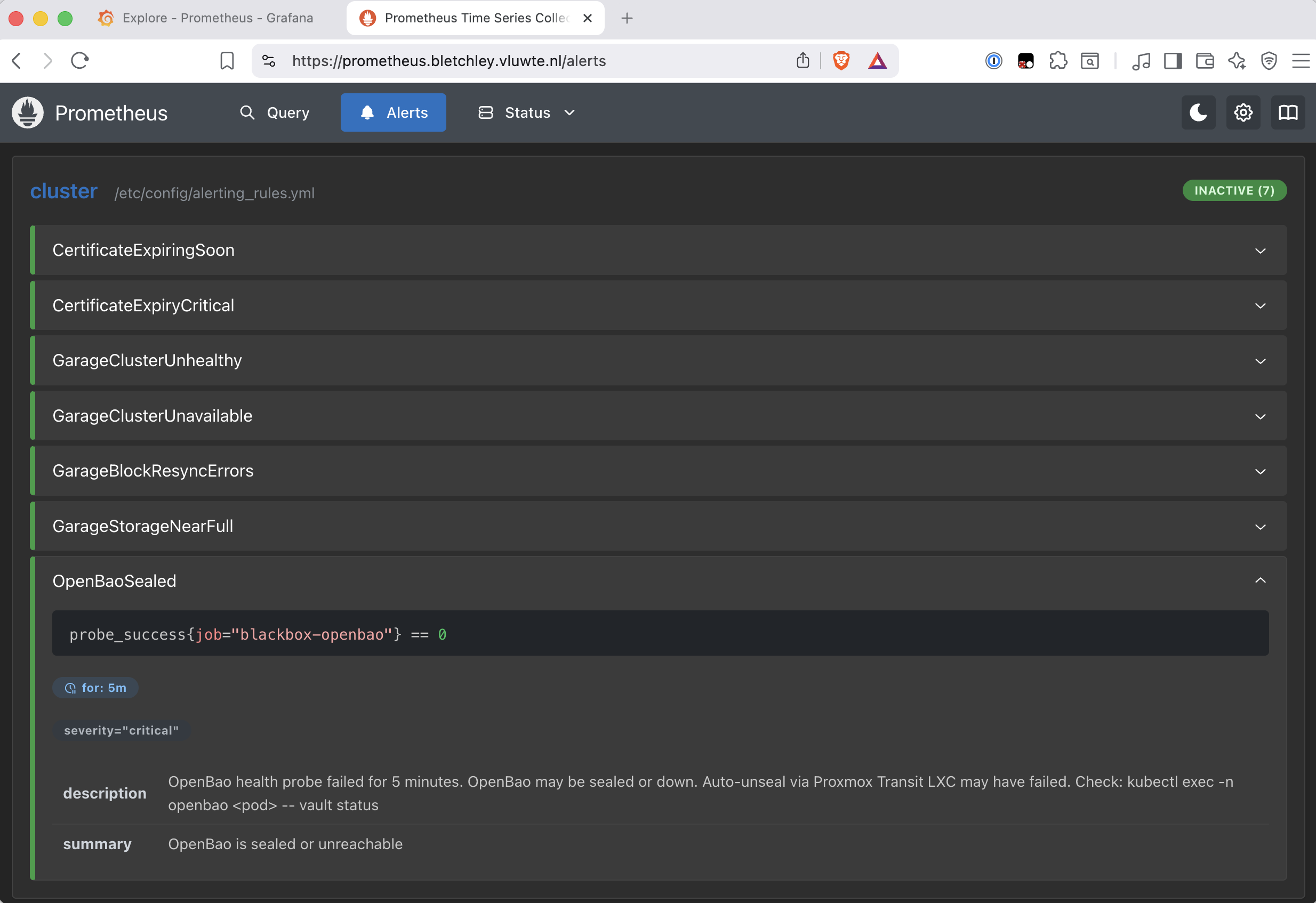Open the Brave VPN shield icon
The height and width of the screenshot is (903, 1316).
[1269, 61]
